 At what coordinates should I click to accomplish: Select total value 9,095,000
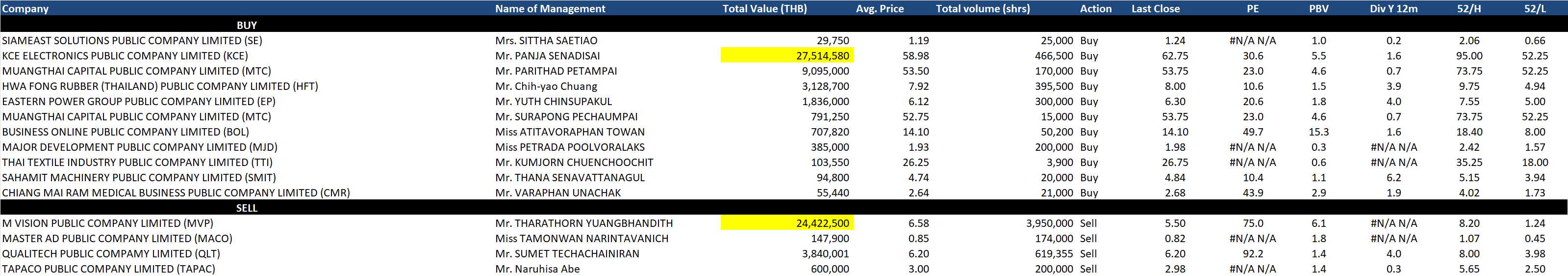click(825, 71)
